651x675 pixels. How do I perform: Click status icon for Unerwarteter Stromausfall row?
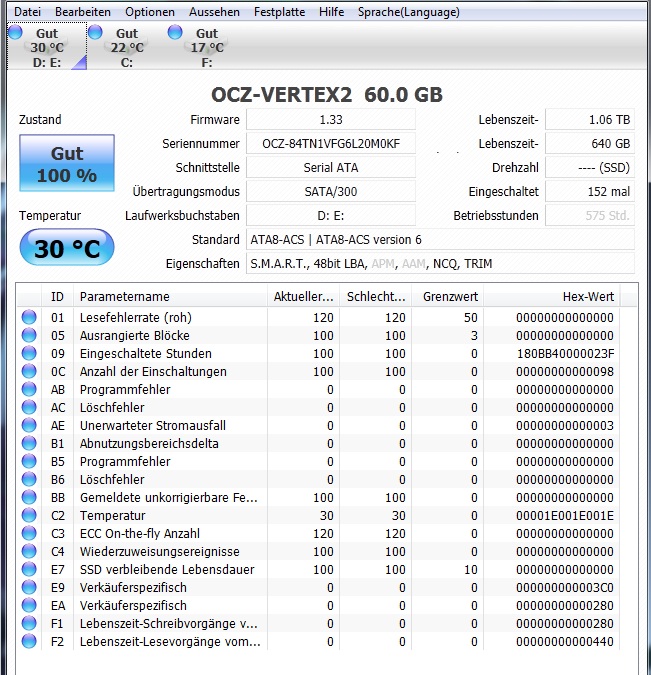pos(29,425)
